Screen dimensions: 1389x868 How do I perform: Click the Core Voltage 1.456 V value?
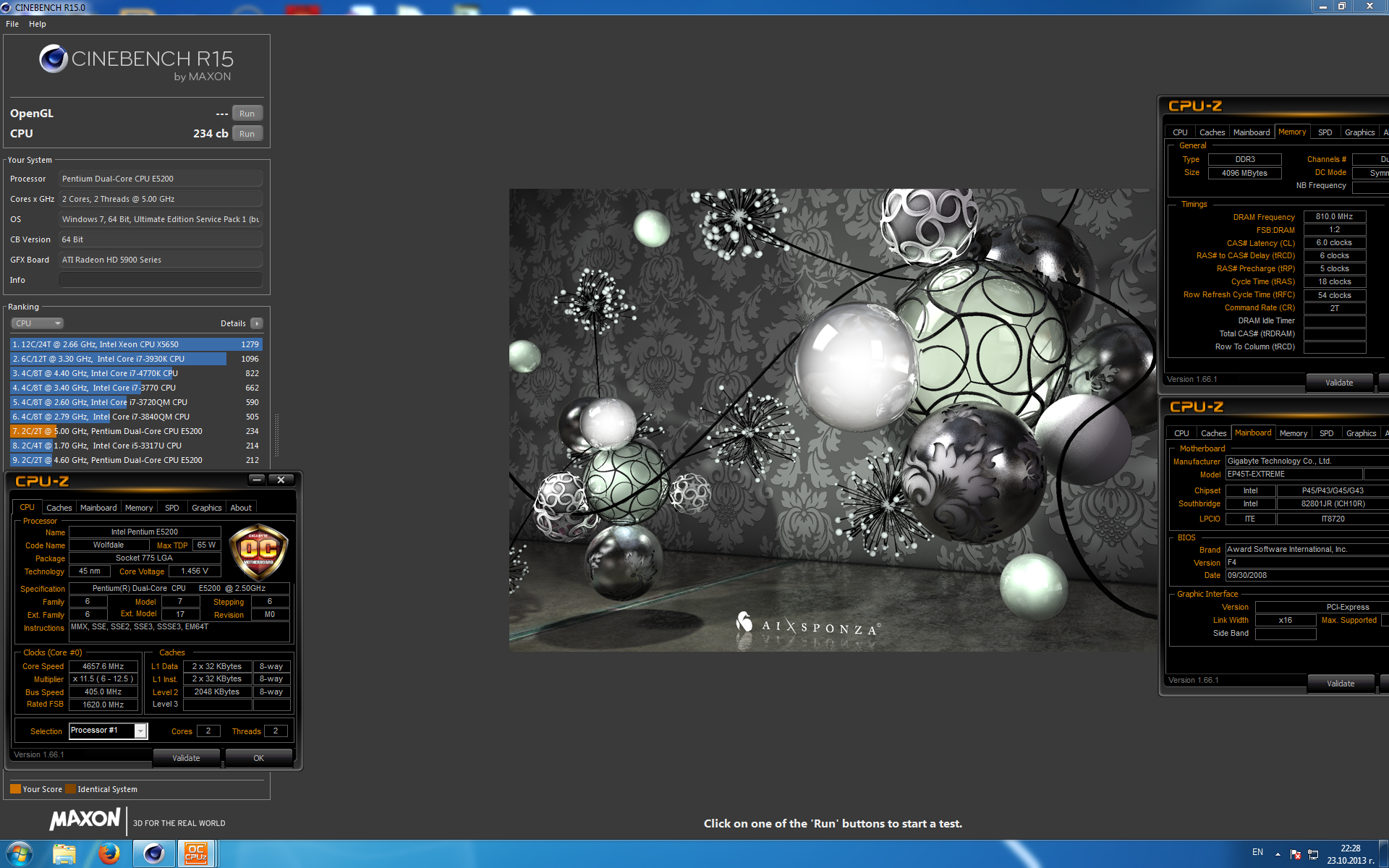point(195,571)
